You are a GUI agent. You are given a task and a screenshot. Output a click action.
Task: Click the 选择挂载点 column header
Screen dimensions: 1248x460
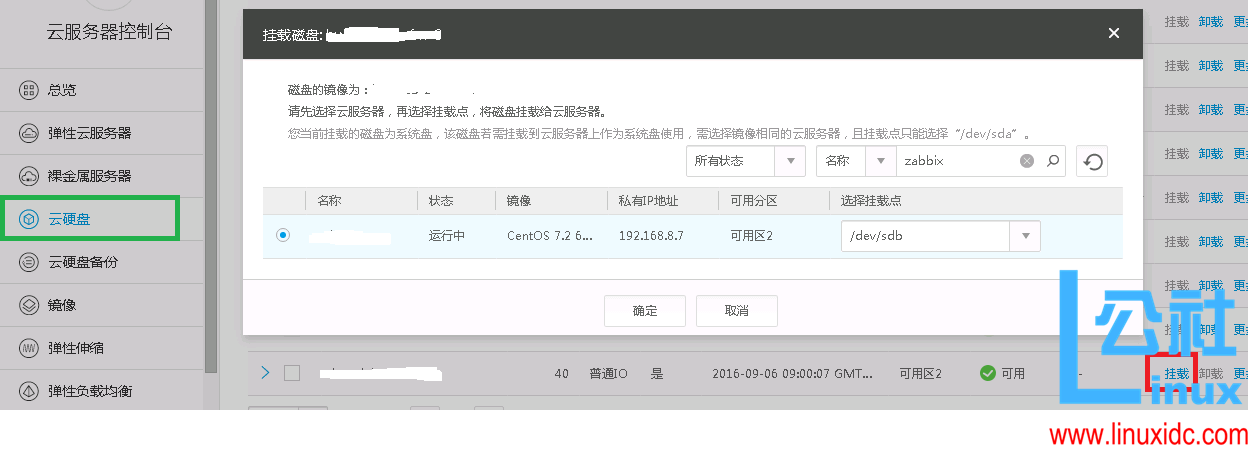(x=871, y=201)
